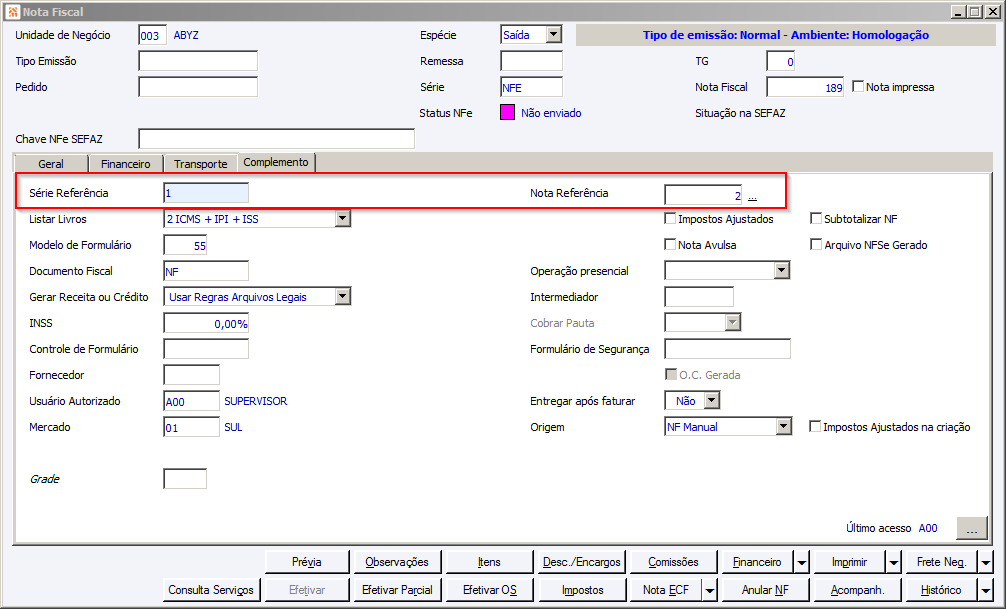1006x609 pixels.
Task: Click the bottom Financeiro button
Action: point(757,562)
